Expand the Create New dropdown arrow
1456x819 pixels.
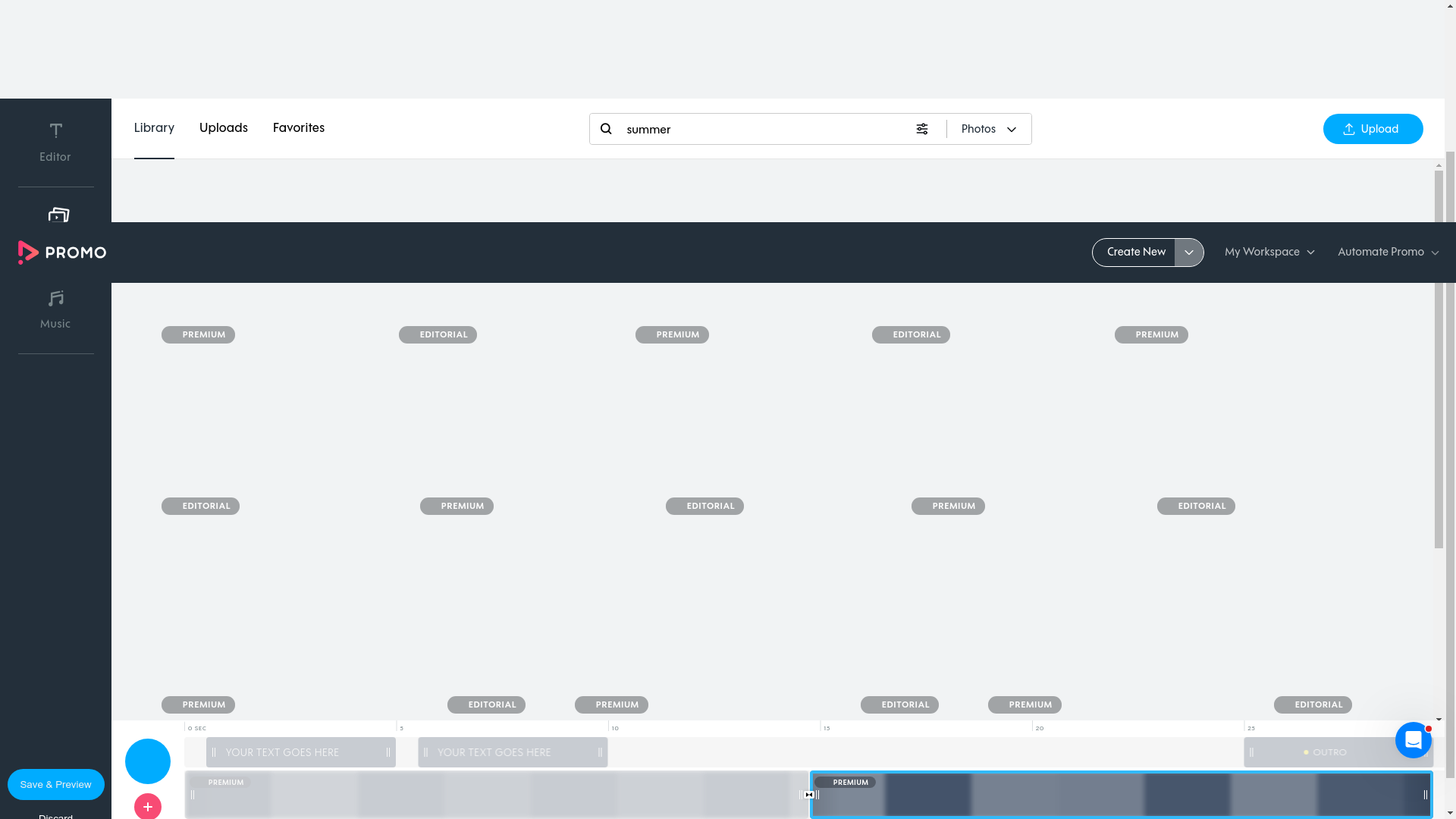tap(1189, 253)
